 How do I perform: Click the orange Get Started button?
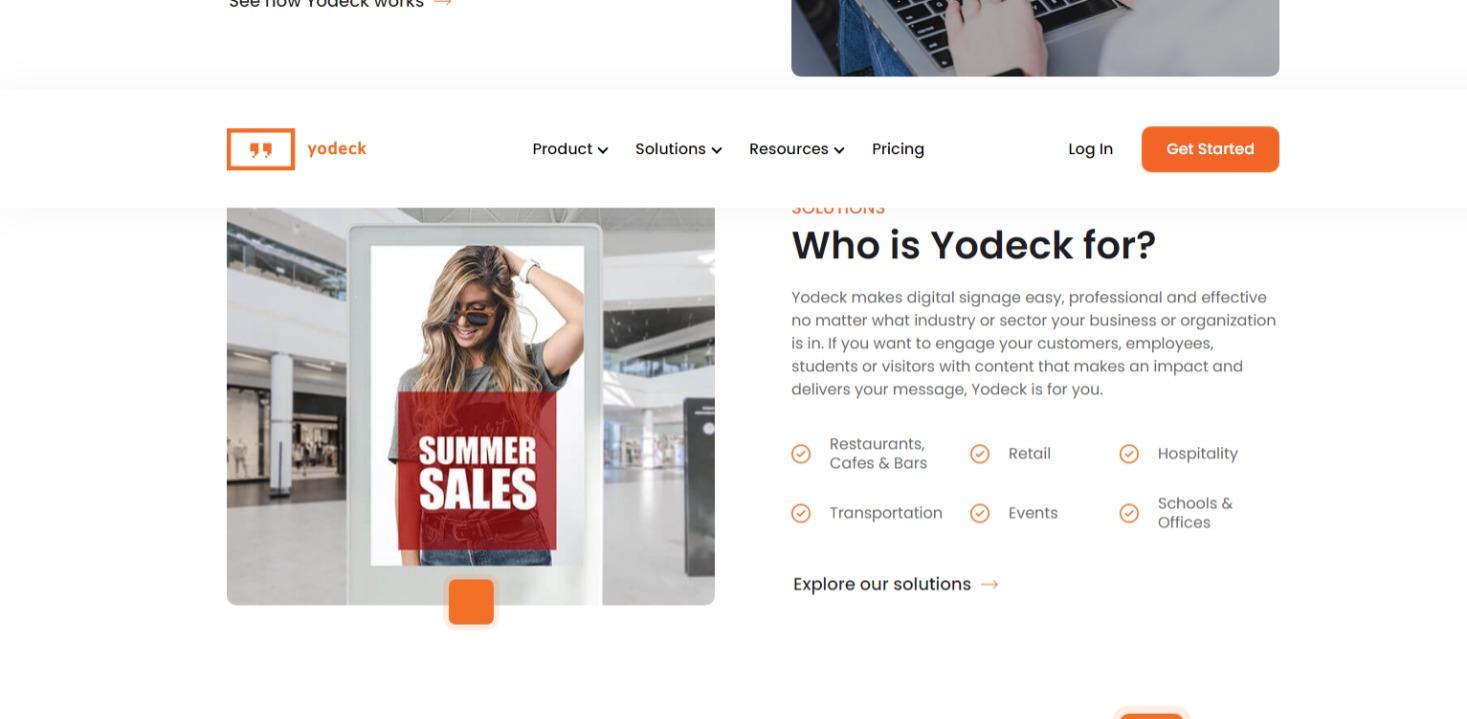pyautogui.click(x=1210, y=149)
